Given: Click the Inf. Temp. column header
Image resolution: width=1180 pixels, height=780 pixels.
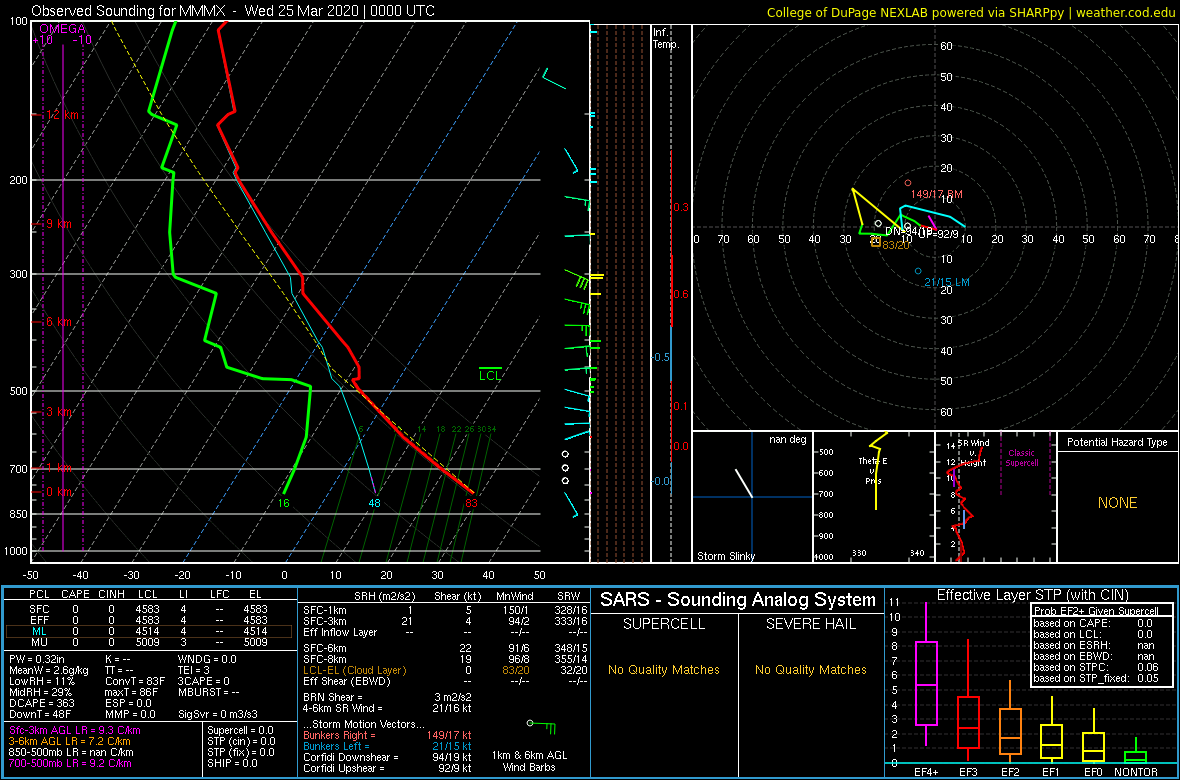Looking at the screenshot, I should [667, 38].
